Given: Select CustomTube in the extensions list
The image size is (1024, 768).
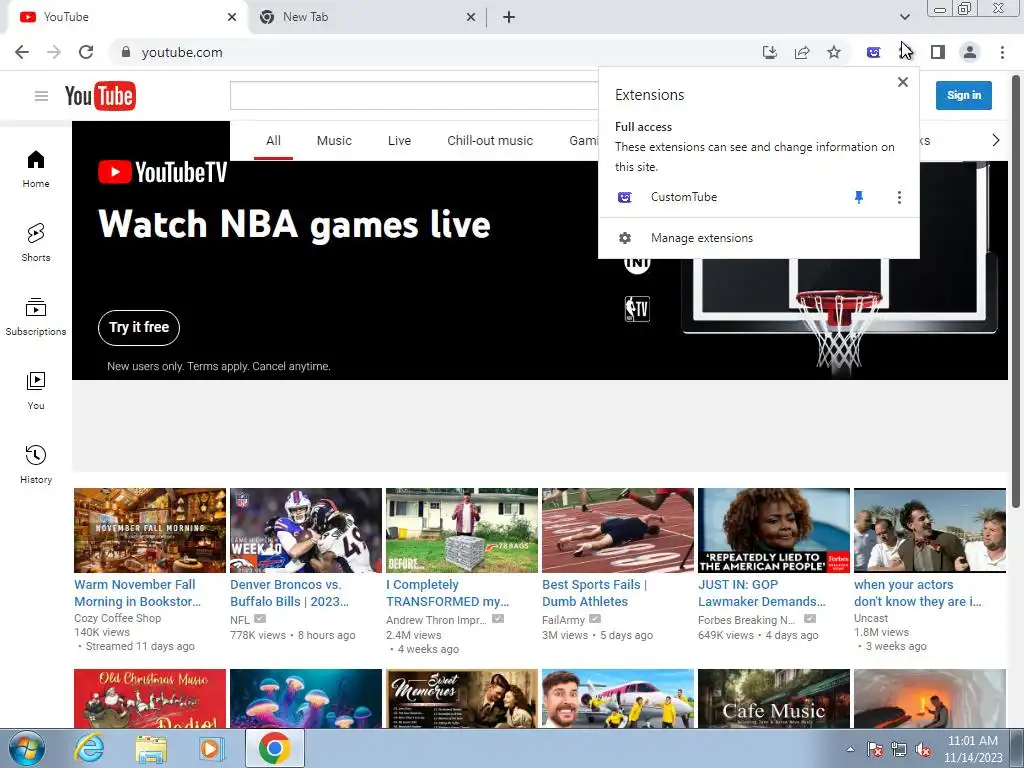Looking at the screenshot, I should pyautogui.click(x=683, y=197).
